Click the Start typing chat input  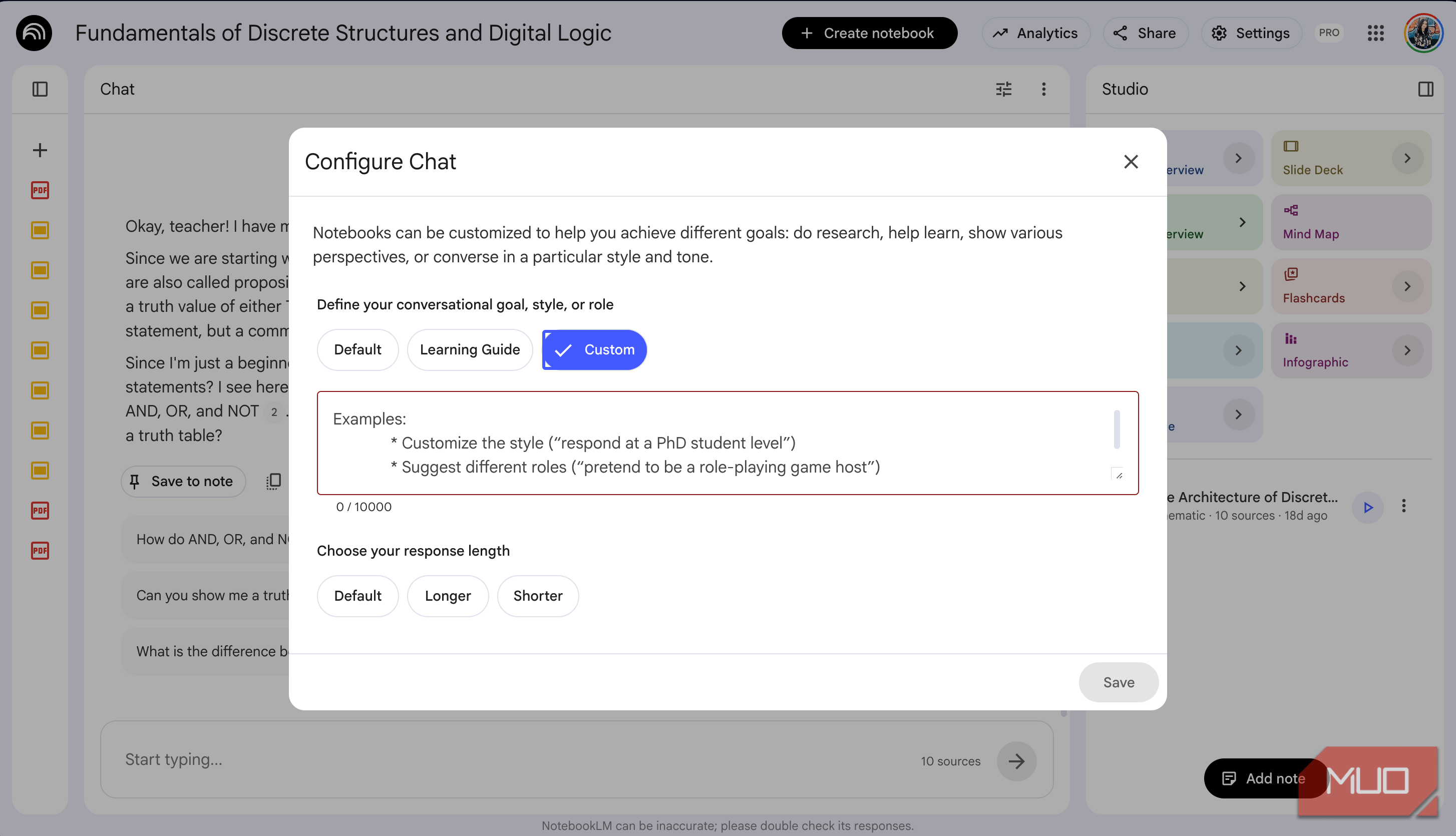[576, 759]
